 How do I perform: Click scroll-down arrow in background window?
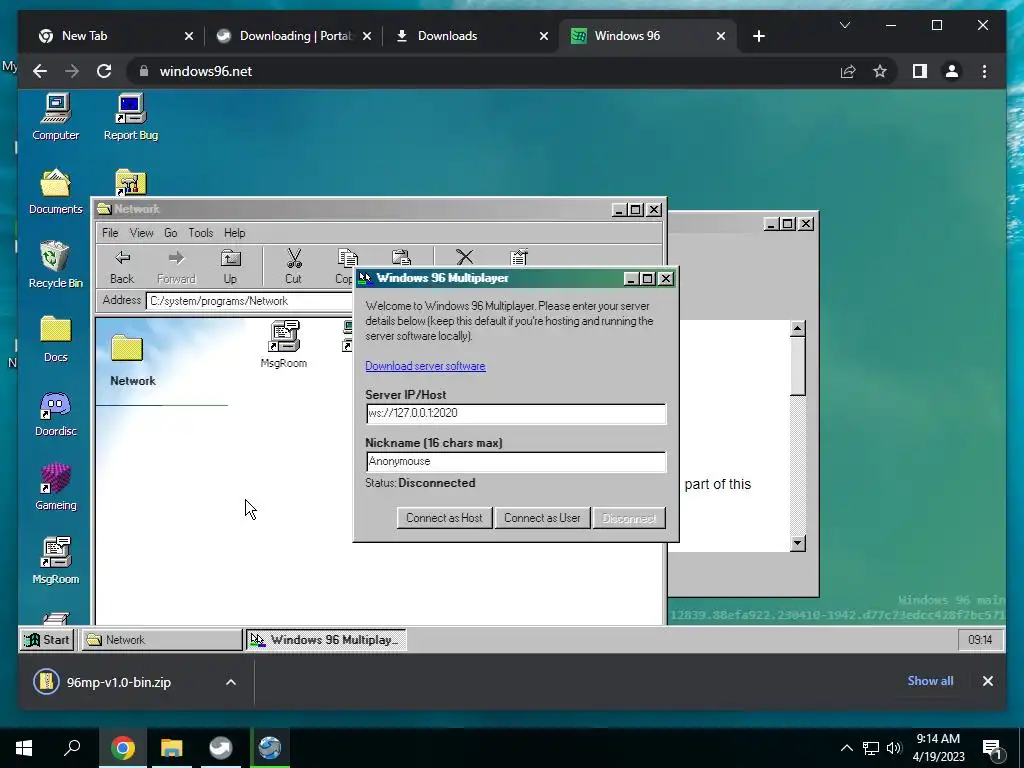797,543
